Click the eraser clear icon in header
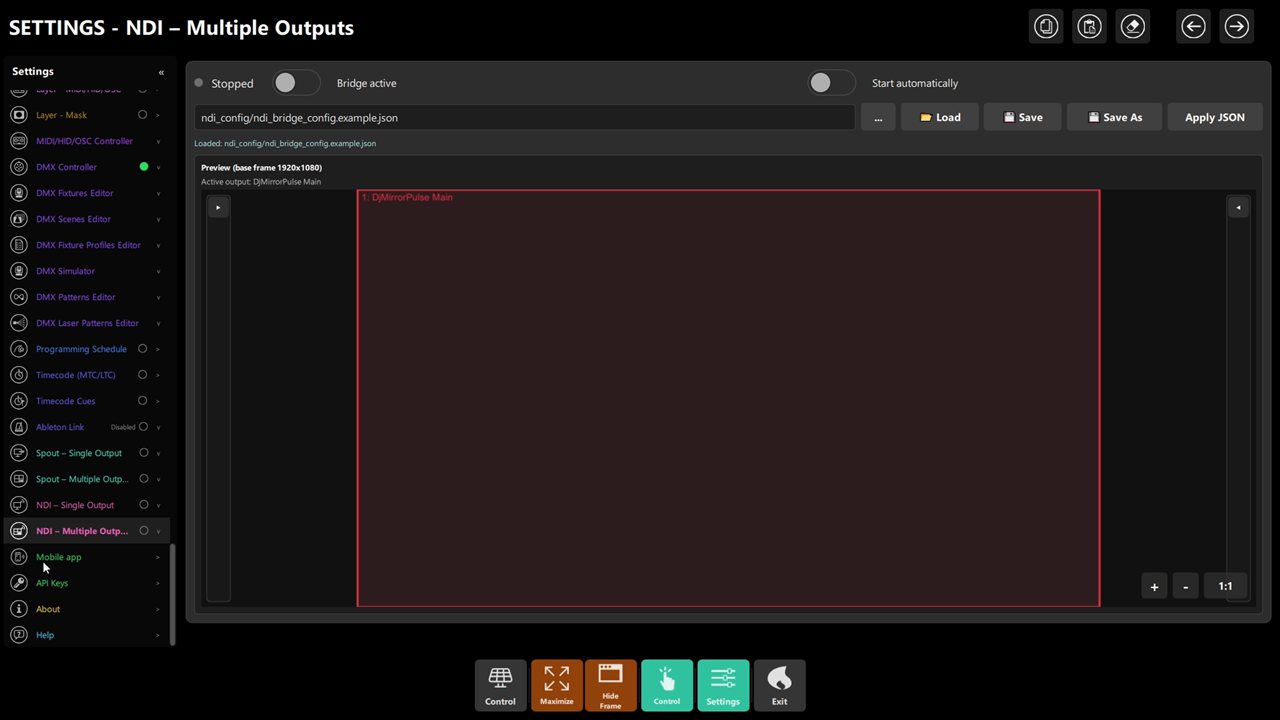This screenshot has height=720, width=1280. 1132,27
